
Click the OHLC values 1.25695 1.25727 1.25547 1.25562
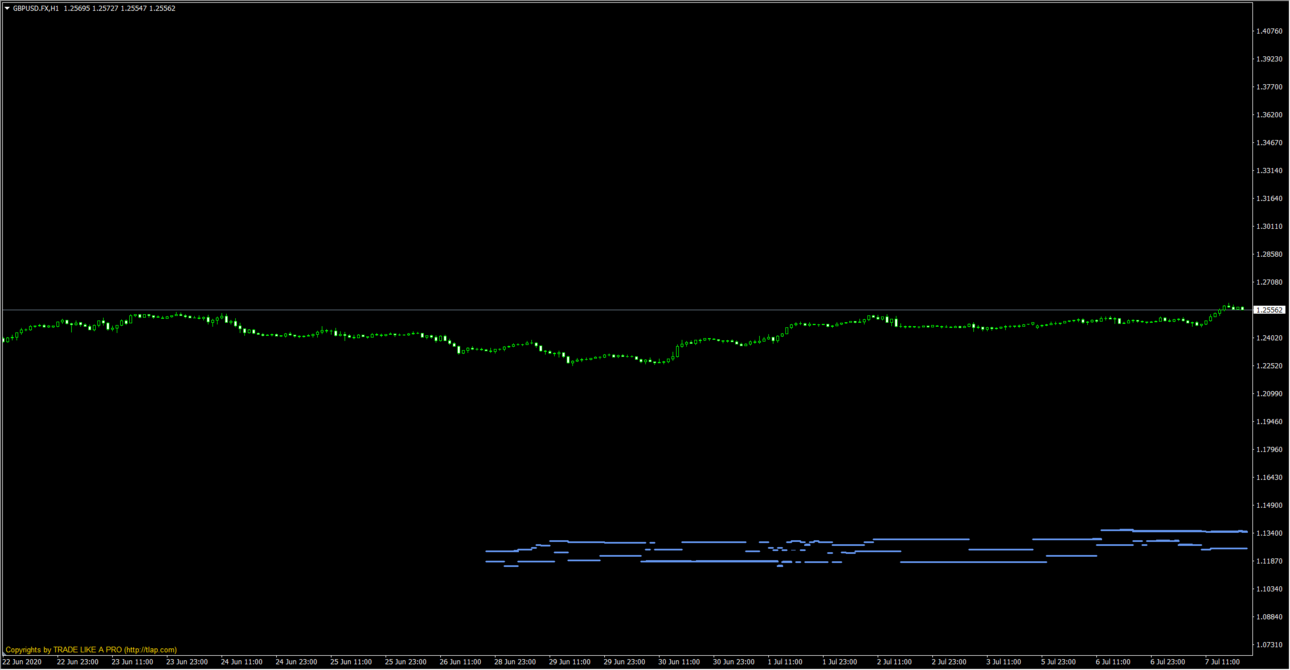[120, 8]
